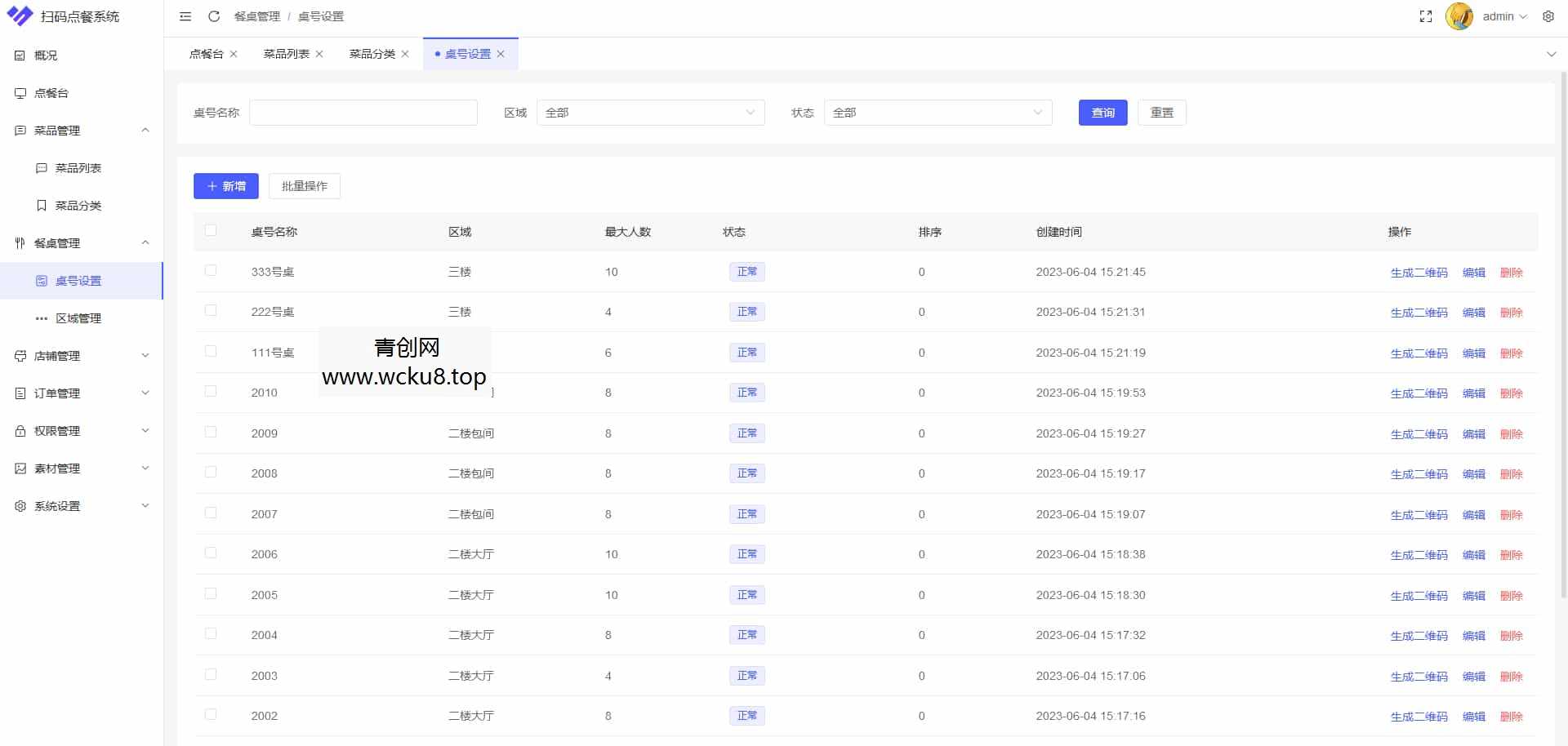Check the checkbox next to table 2005
This screenshot has width=1568, height=746.
tap(211, 593)
